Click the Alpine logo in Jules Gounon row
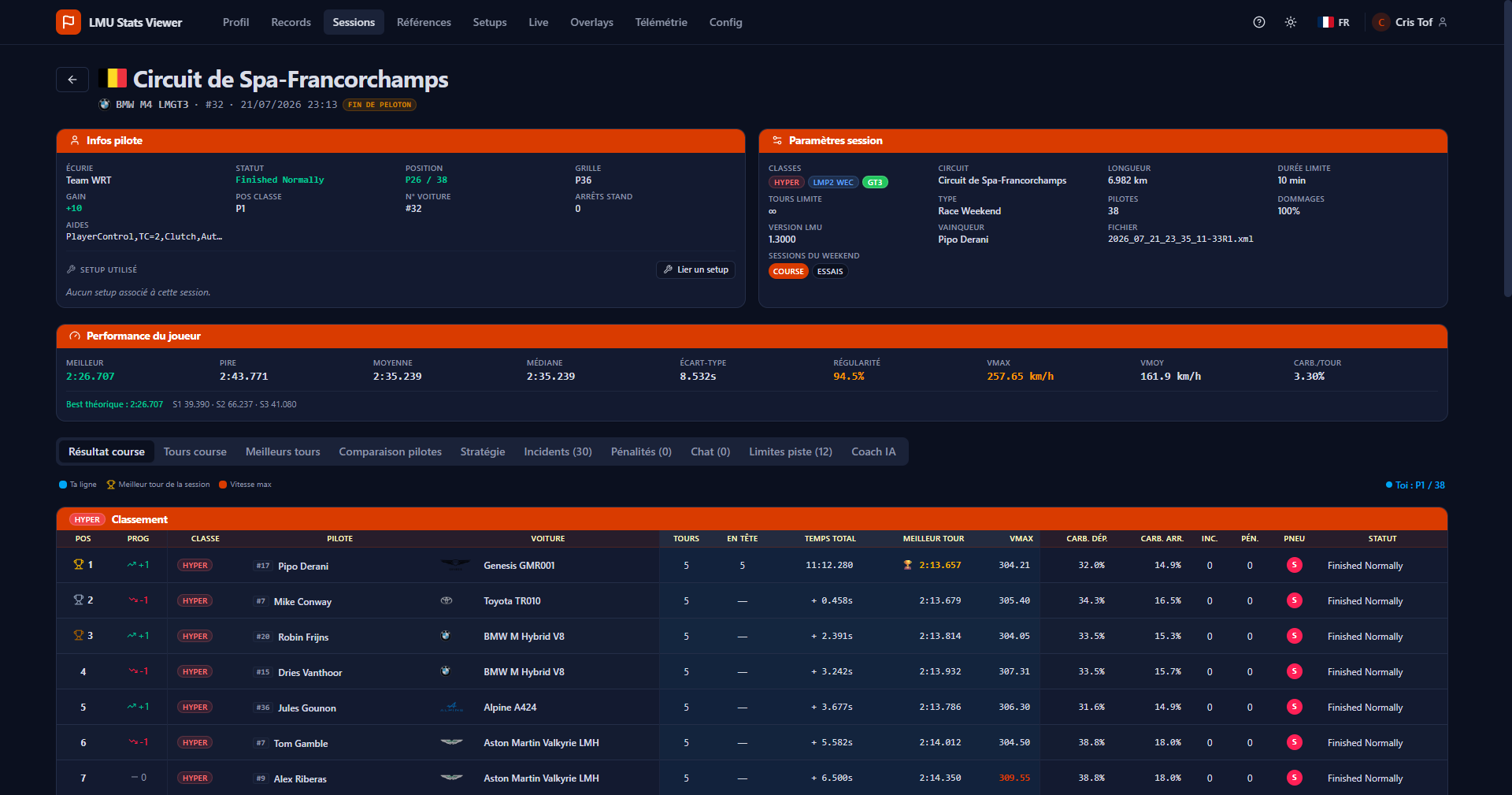This screenshot has height=795, width=1512. click(x=451, y=707)
